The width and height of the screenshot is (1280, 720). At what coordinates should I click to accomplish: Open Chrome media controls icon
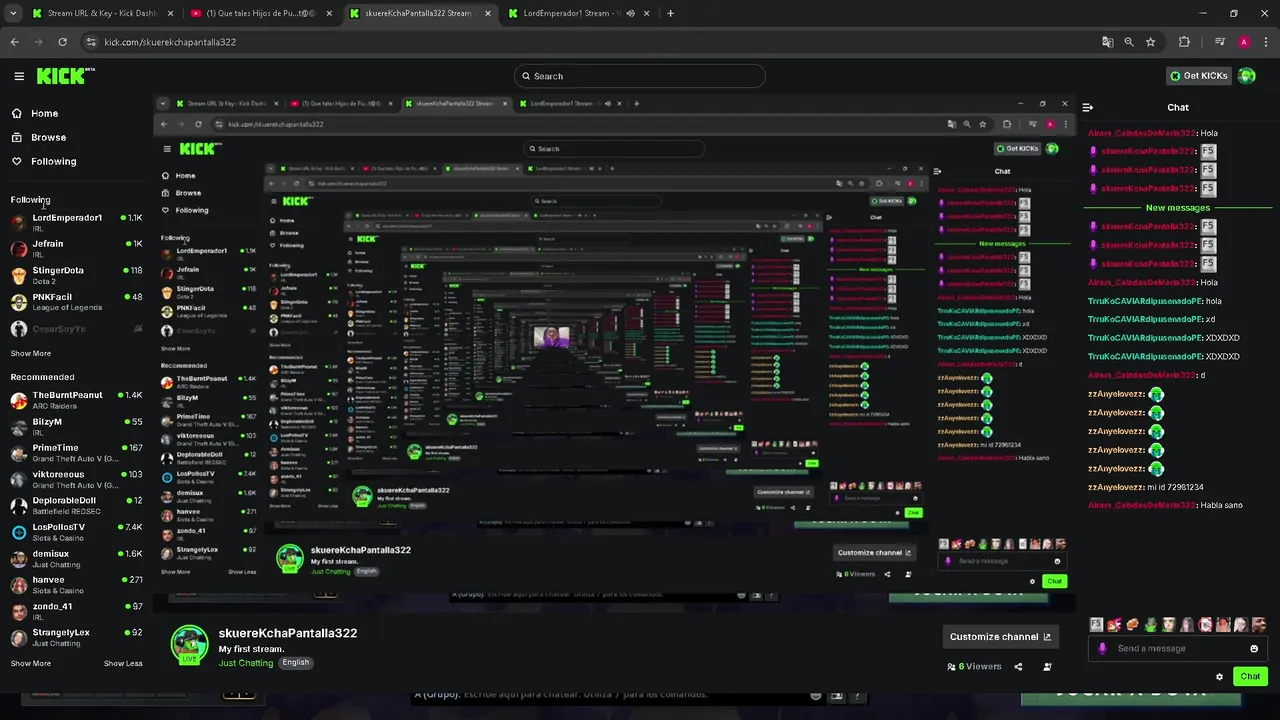tap(1220, 42)
